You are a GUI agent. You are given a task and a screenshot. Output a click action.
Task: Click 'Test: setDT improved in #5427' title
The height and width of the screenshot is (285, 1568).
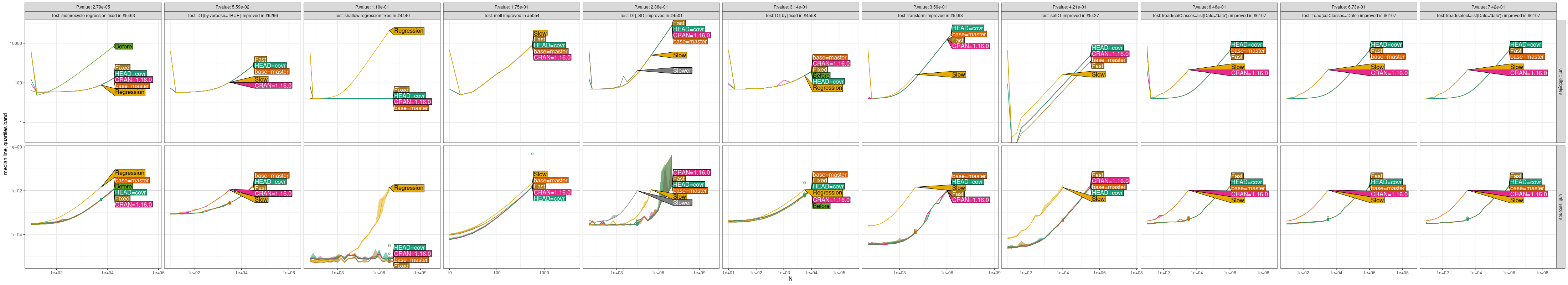tap(1069, 16)
